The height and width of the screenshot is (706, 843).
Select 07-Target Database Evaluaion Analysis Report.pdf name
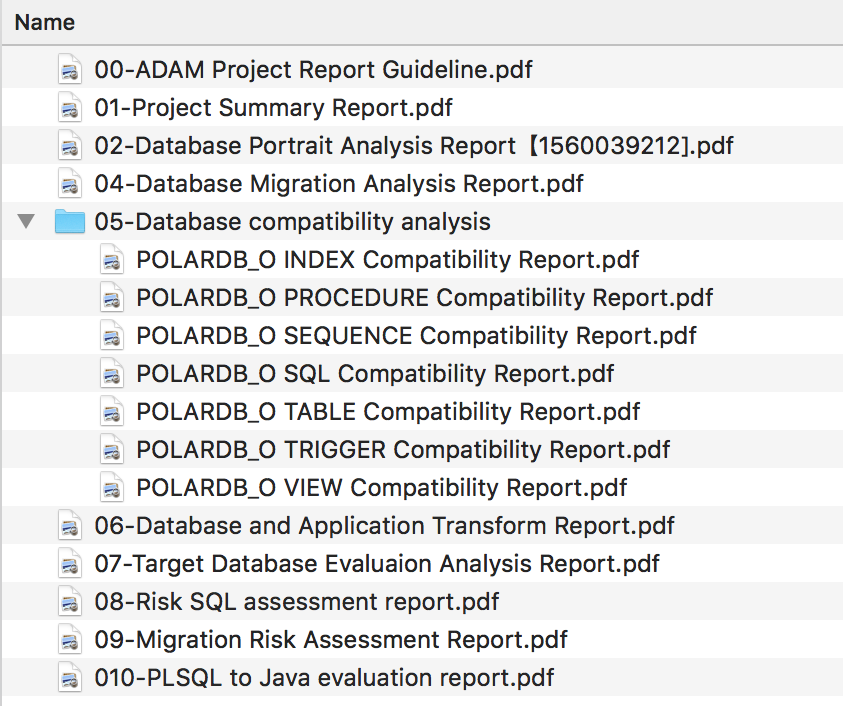pyautogui.click(x=377, y=564)
